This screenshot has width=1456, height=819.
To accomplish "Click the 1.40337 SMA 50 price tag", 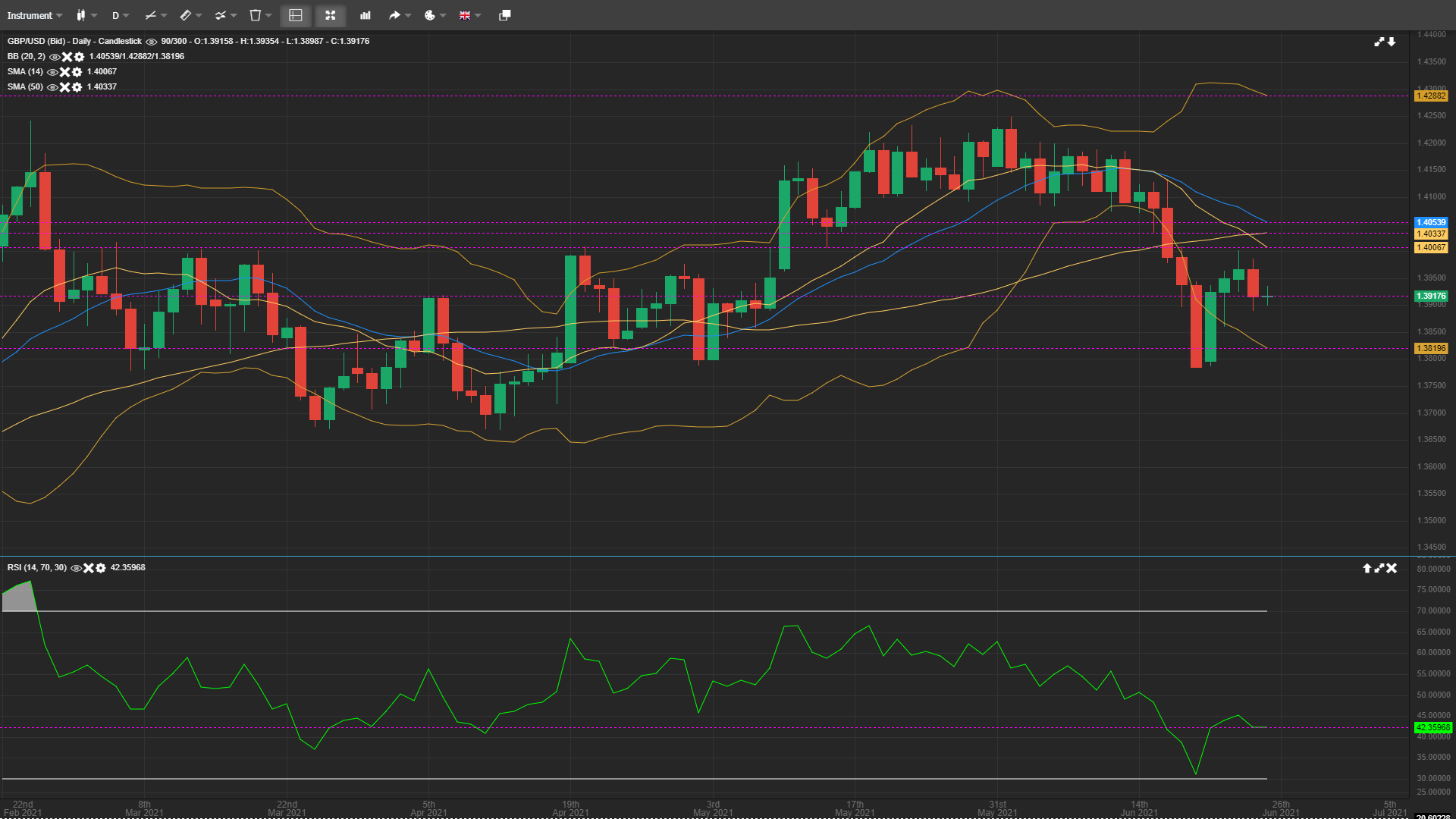I will [x=1432, y=234].
